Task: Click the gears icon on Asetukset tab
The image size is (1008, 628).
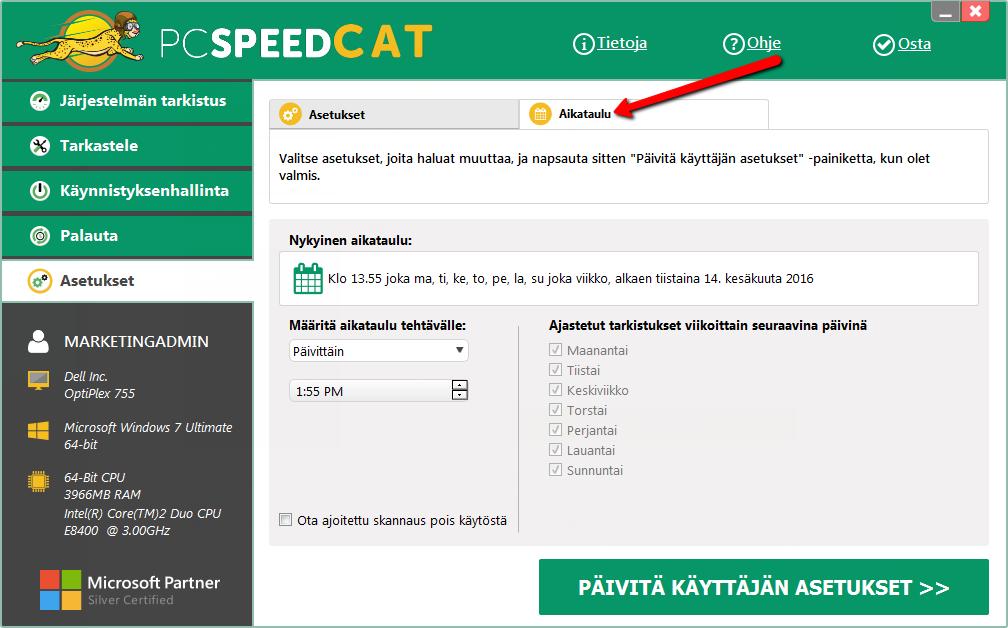Action: 290,114
